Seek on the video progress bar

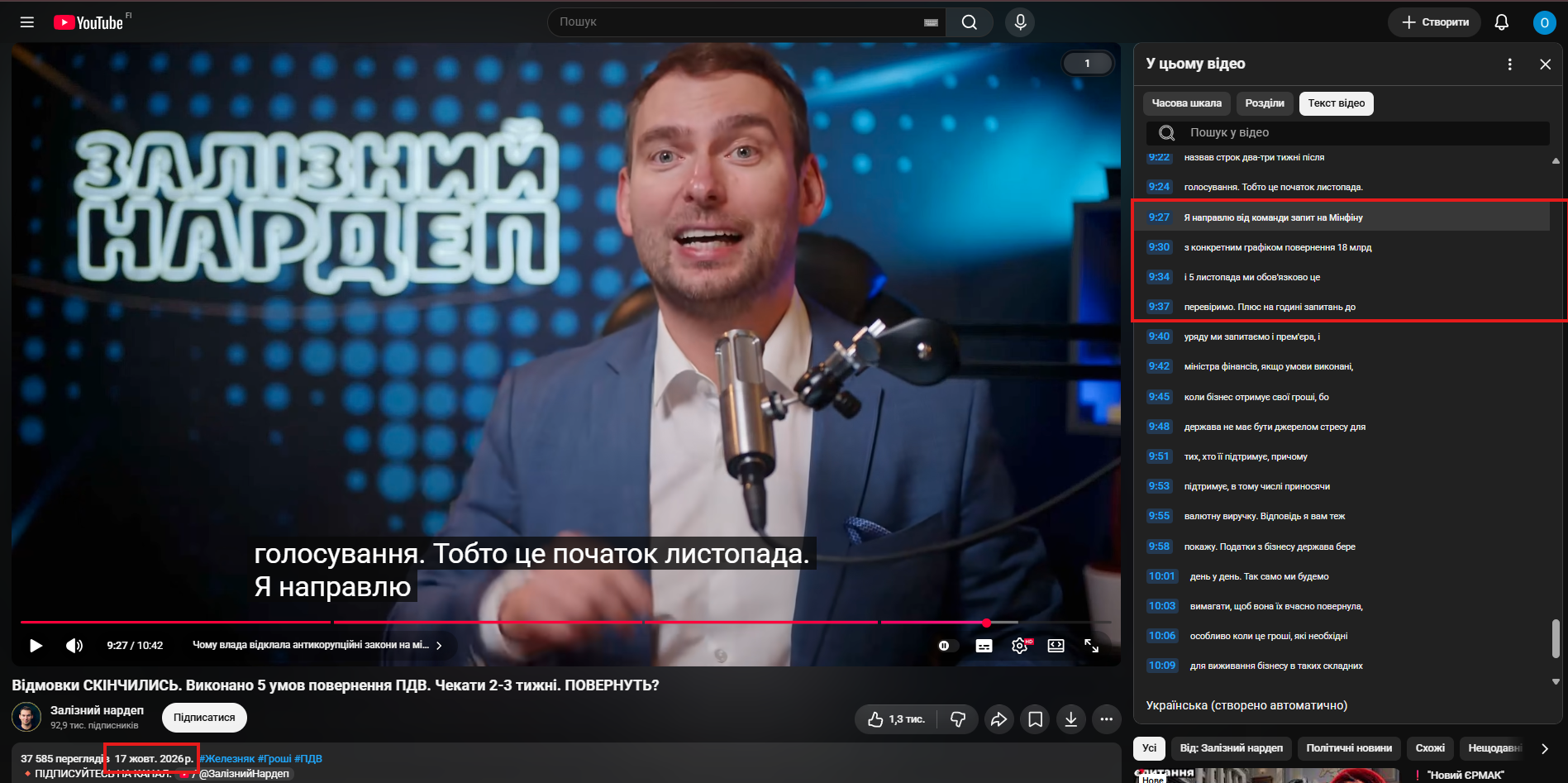[x=565, y=622]
